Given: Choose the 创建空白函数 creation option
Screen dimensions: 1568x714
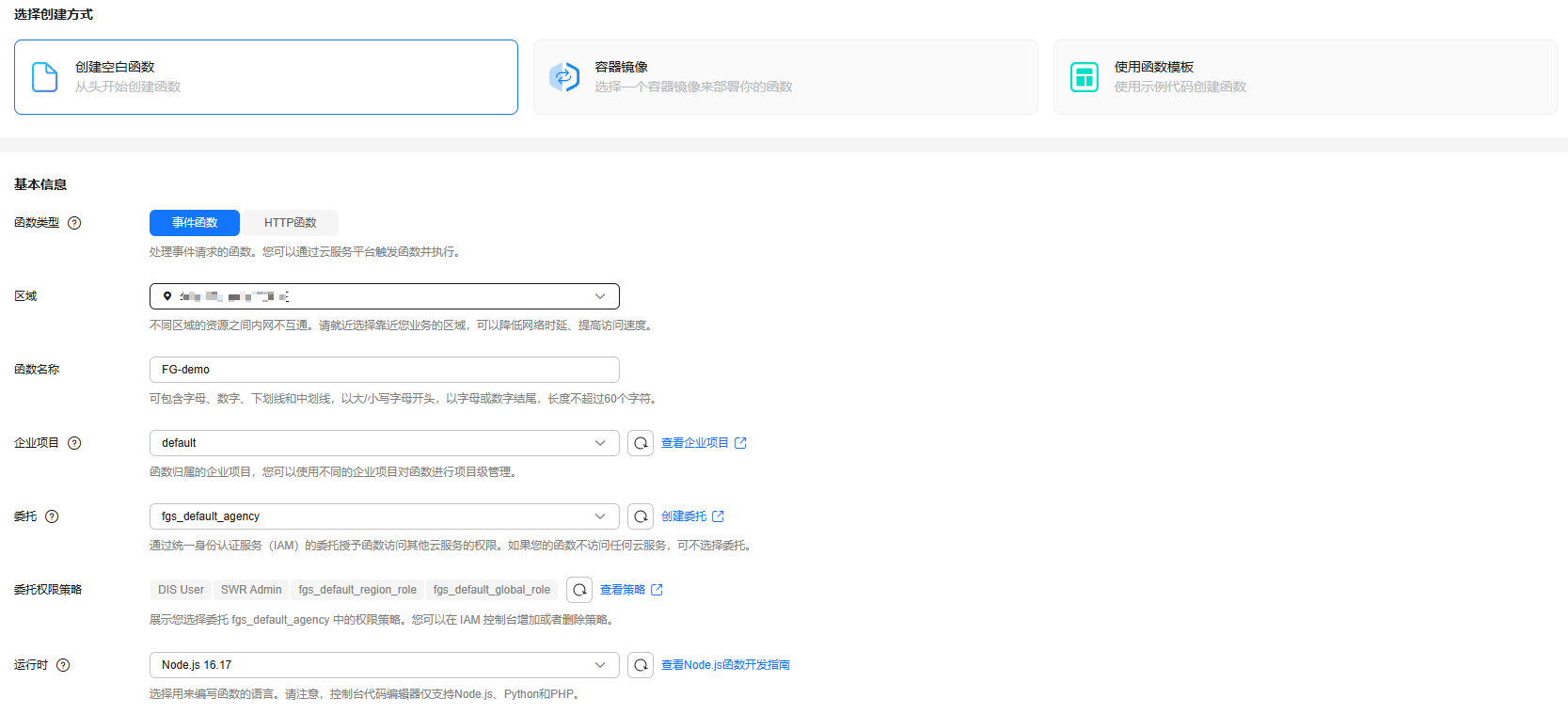Looking at the screenshot, I should click(x=266, y=77).
